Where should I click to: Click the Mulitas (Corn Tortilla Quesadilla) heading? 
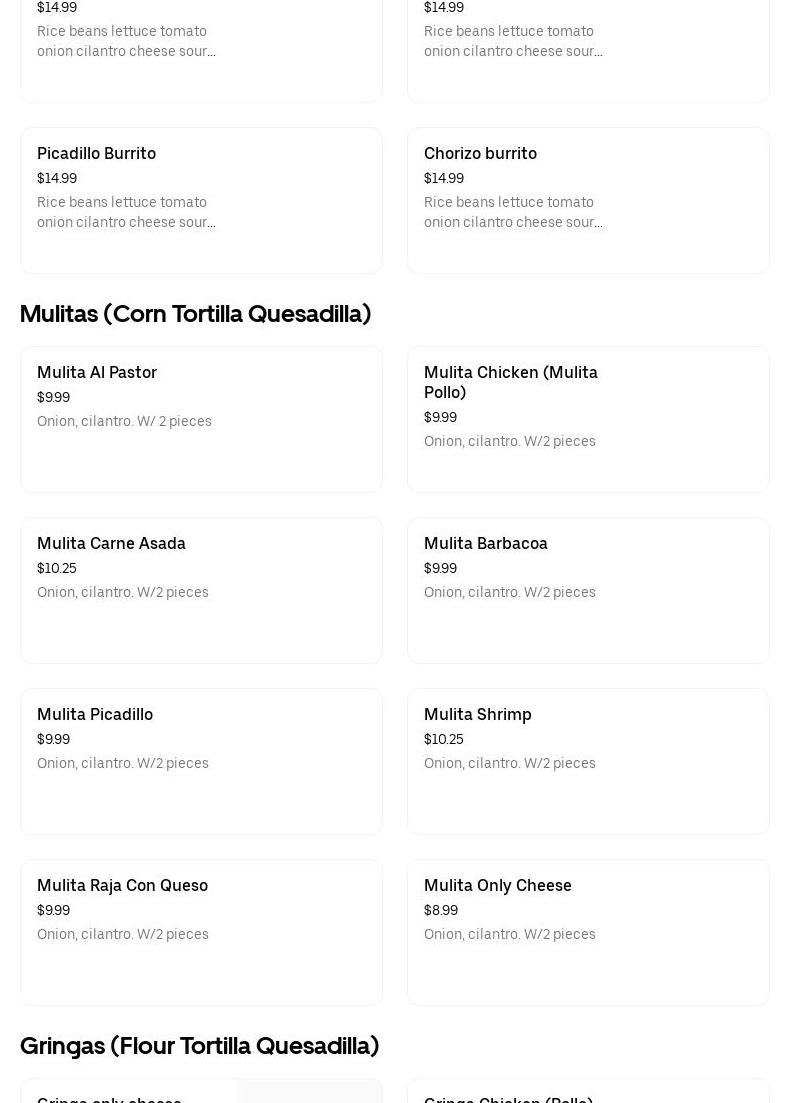pos(195,314)
